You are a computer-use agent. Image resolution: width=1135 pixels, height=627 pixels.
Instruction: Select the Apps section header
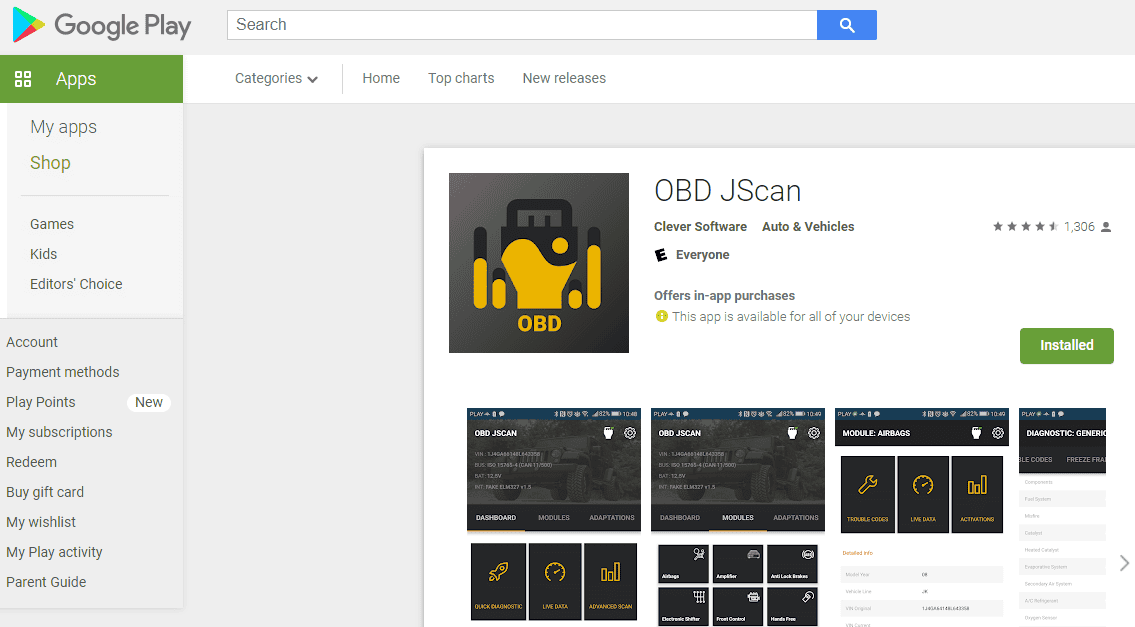click(x=91, y=79)
